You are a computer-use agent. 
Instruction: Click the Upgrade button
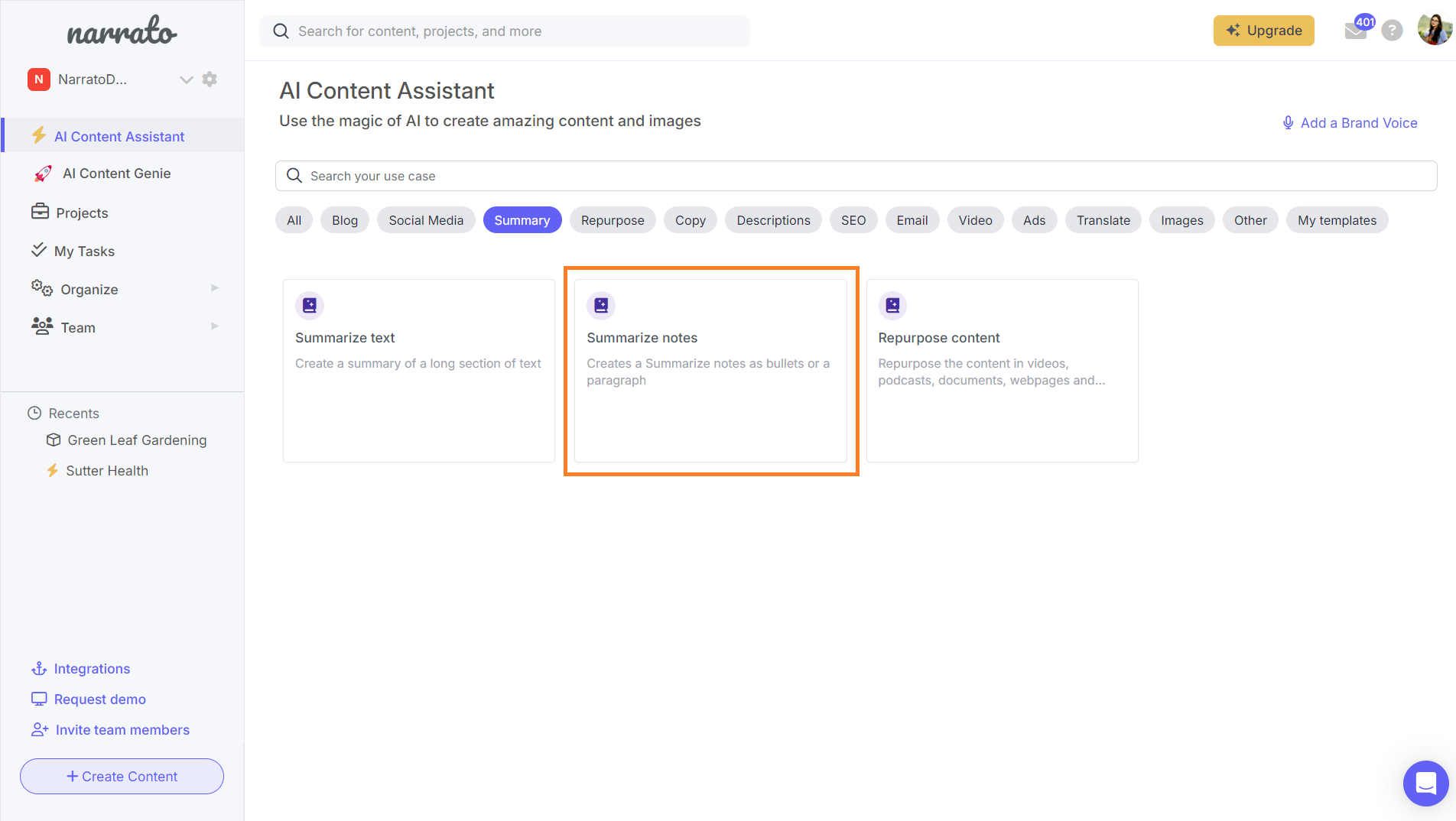coord(1263,31)
